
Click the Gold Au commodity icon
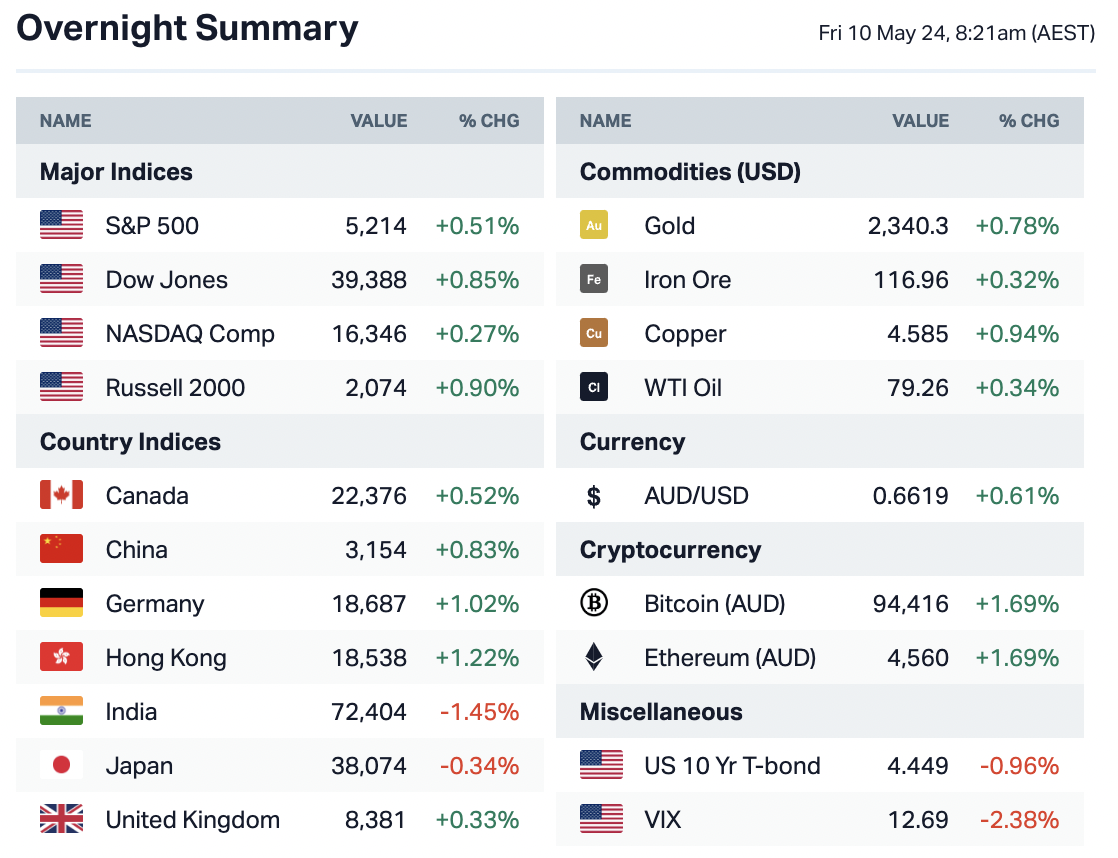click(x=594, y=226)
